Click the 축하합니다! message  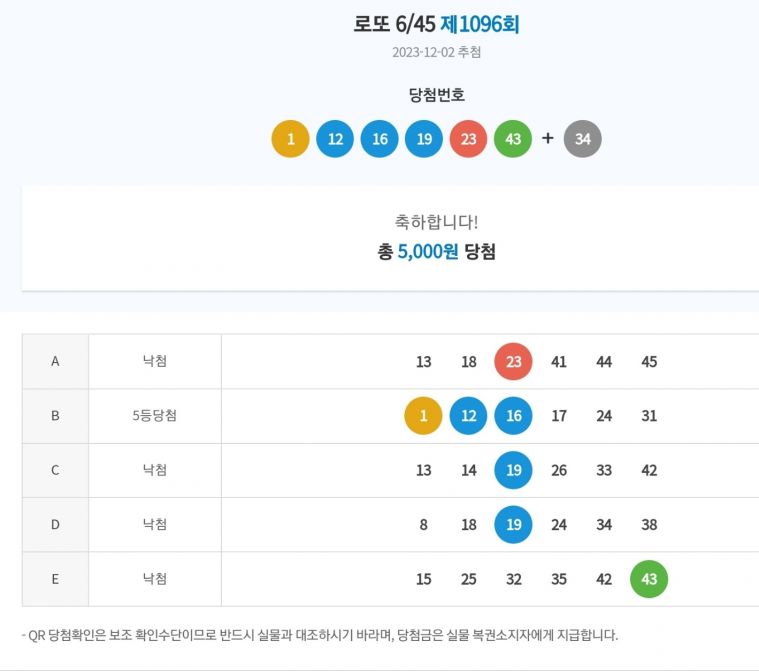[x=437, y=222]
